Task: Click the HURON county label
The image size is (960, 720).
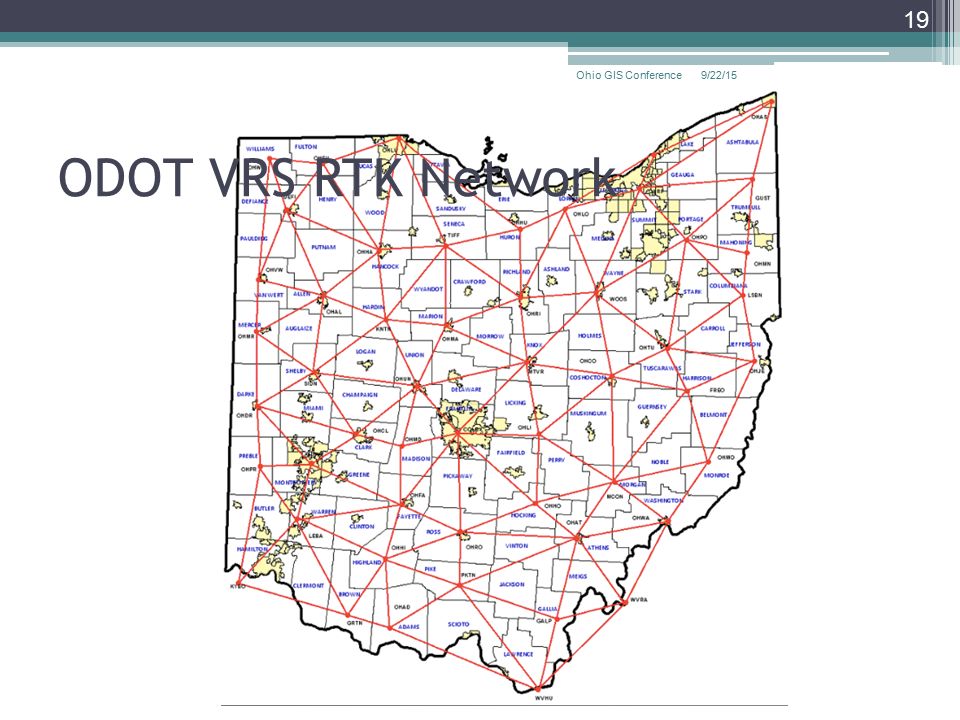Action: [509, 238]
